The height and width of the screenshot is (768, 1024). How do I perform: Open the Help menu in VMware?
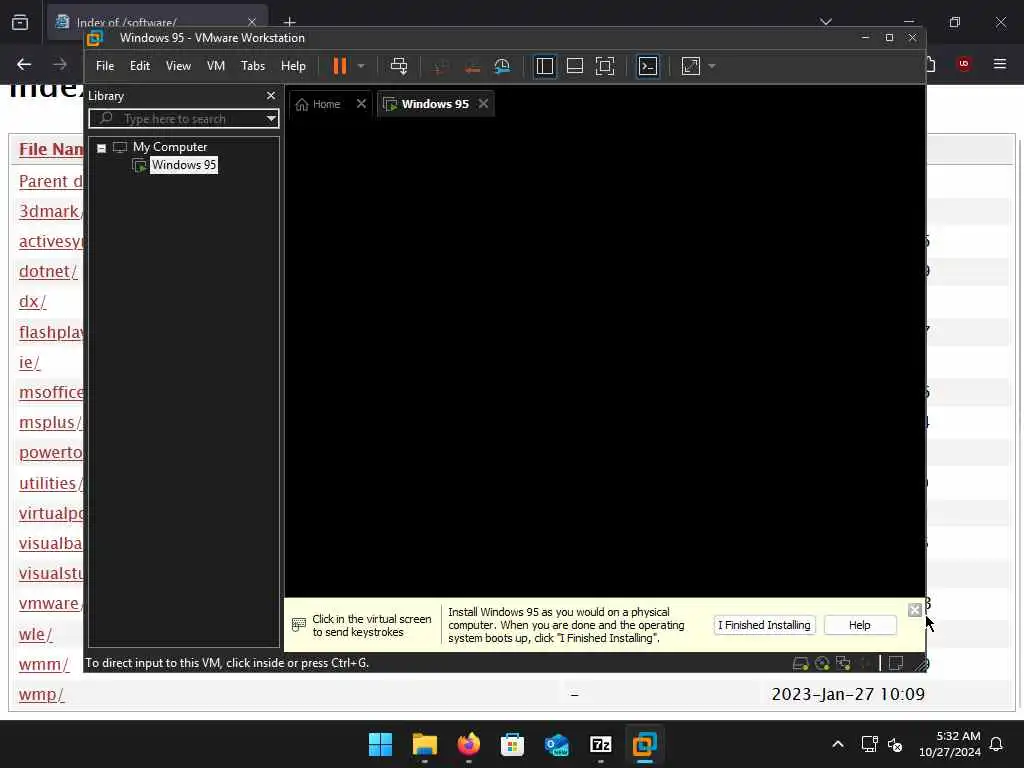pos(293,66)
